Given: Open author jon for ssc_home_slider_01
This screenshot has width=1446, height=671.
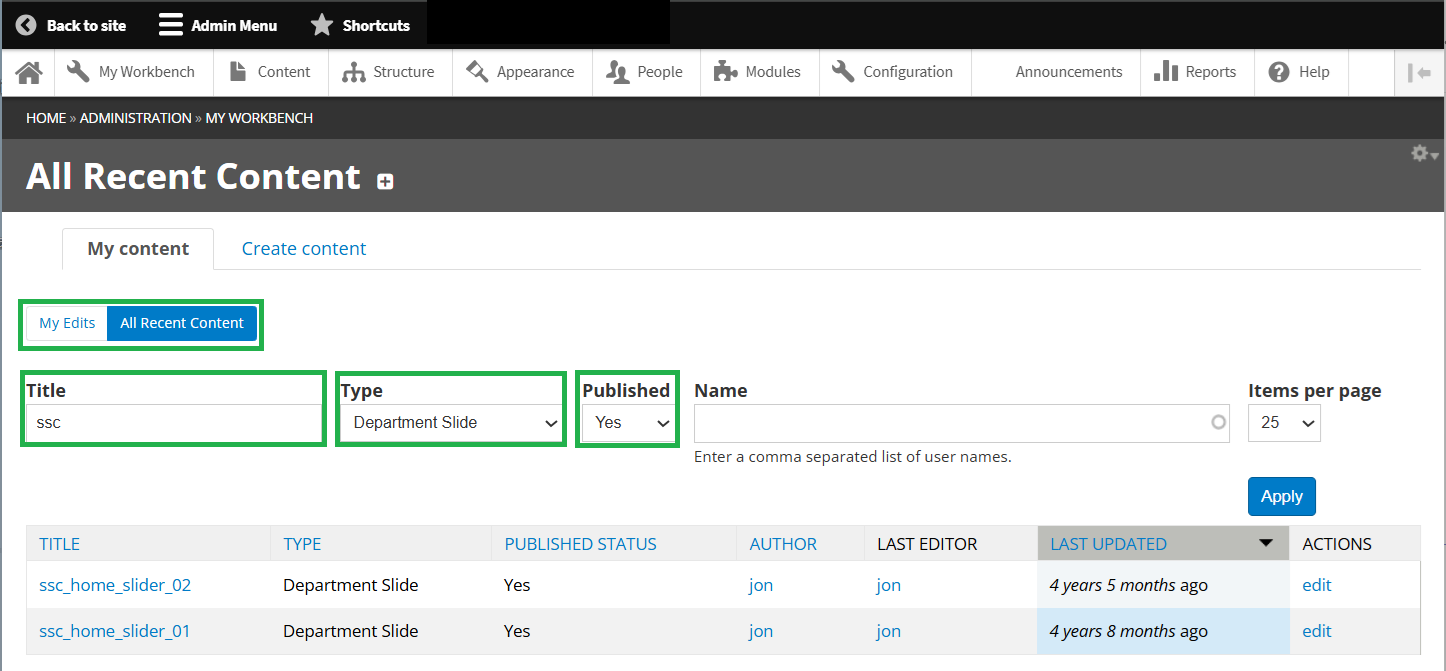Looking at the screenshot, I should click(x=761, y=631).
